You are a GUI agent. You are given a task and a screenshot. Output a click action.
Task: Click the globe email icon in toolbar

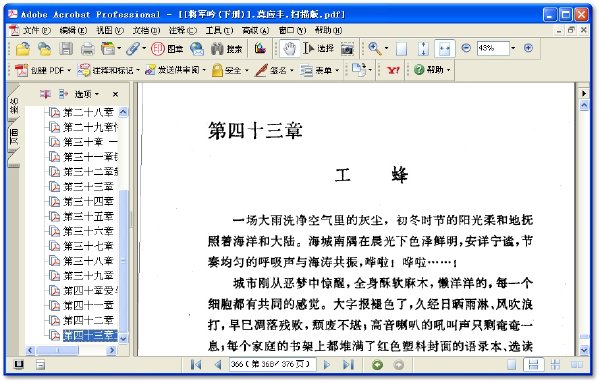(197, 49)
